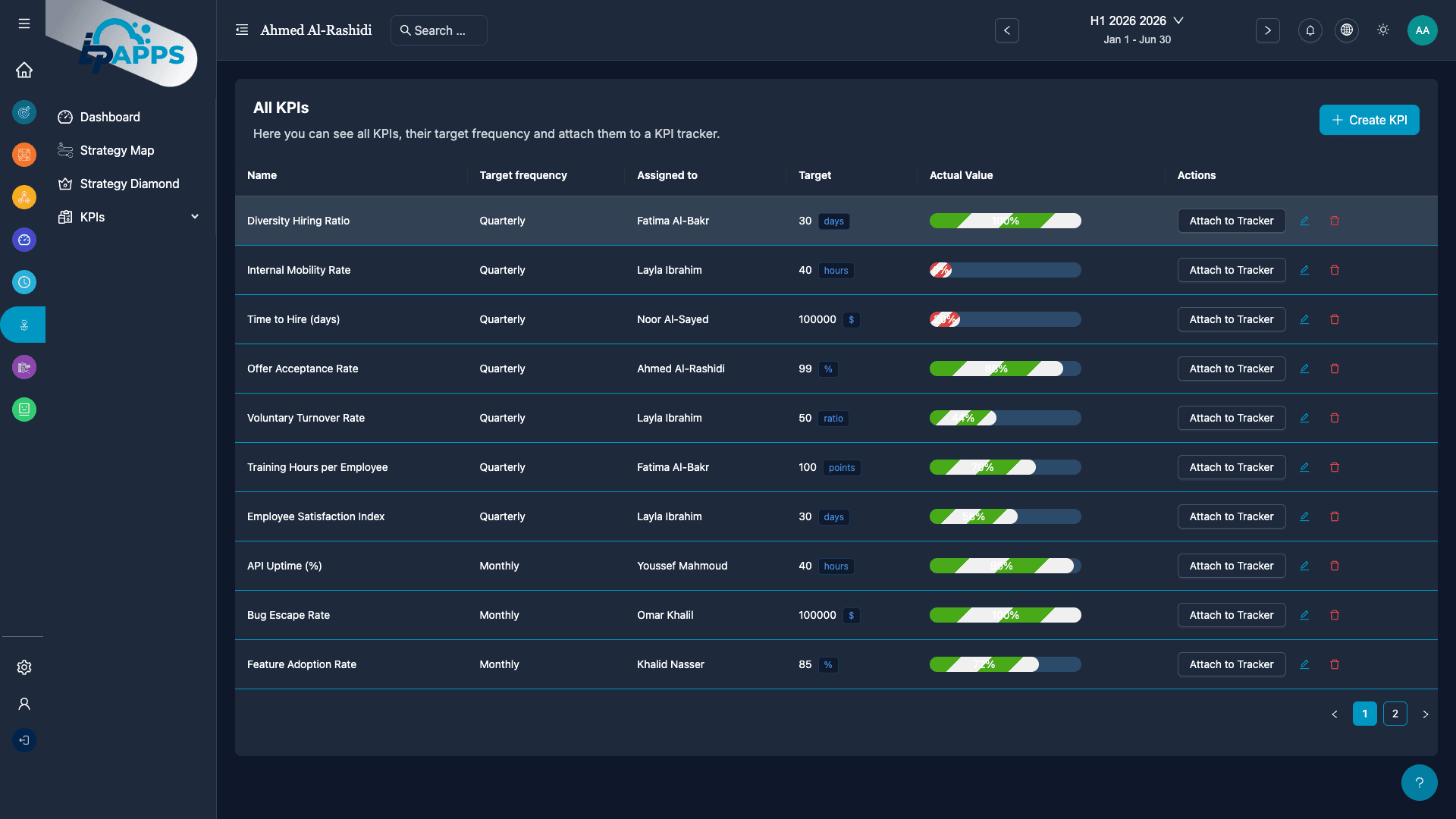Click Diversity Hiring Ratio progress bar

tap(1005, 221)
